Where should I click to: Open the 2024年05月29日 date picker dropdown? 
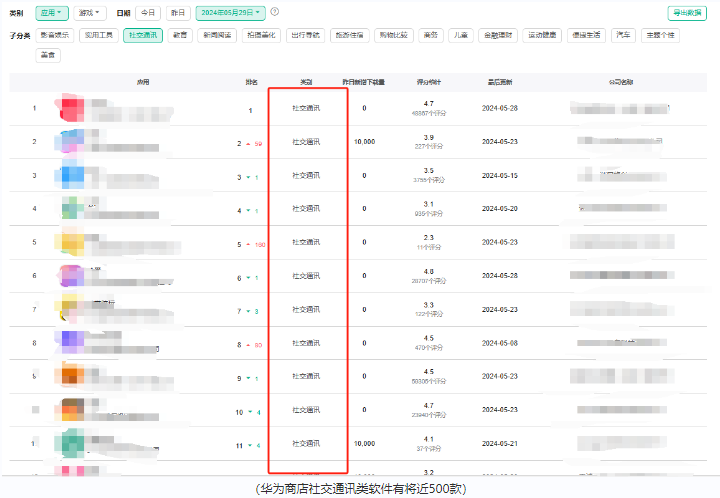(x=230, y=13)
